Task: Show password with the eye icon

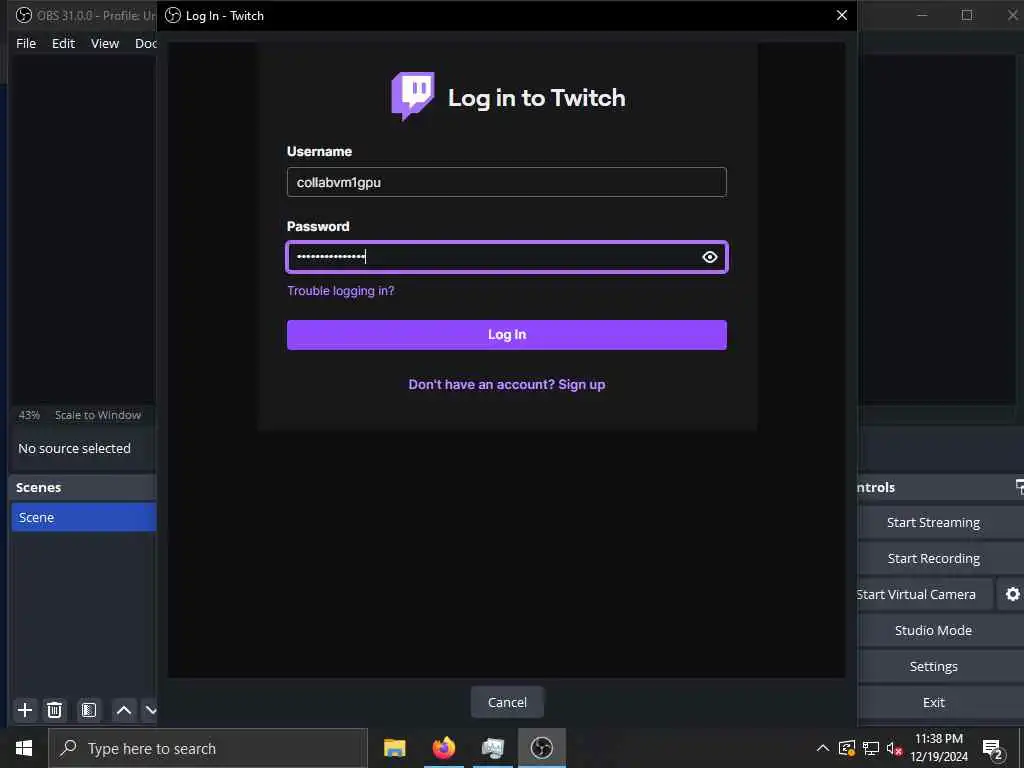Action: coord(710,257)
